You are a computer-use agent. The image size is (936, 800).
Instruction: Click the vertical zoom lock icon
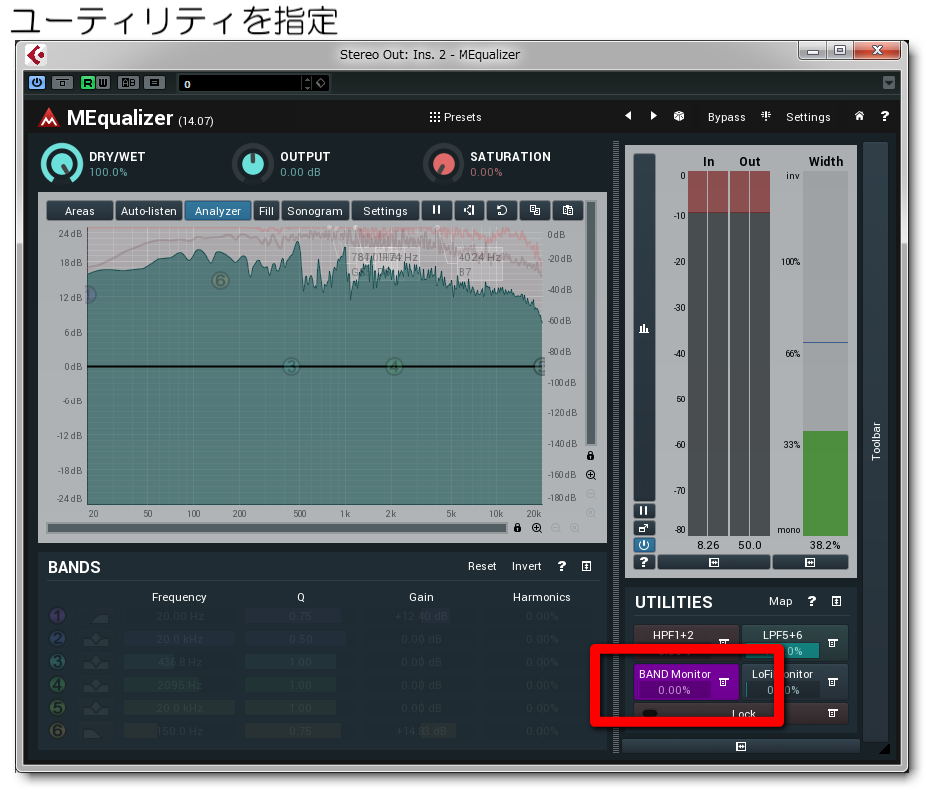(x=590, y=456)
